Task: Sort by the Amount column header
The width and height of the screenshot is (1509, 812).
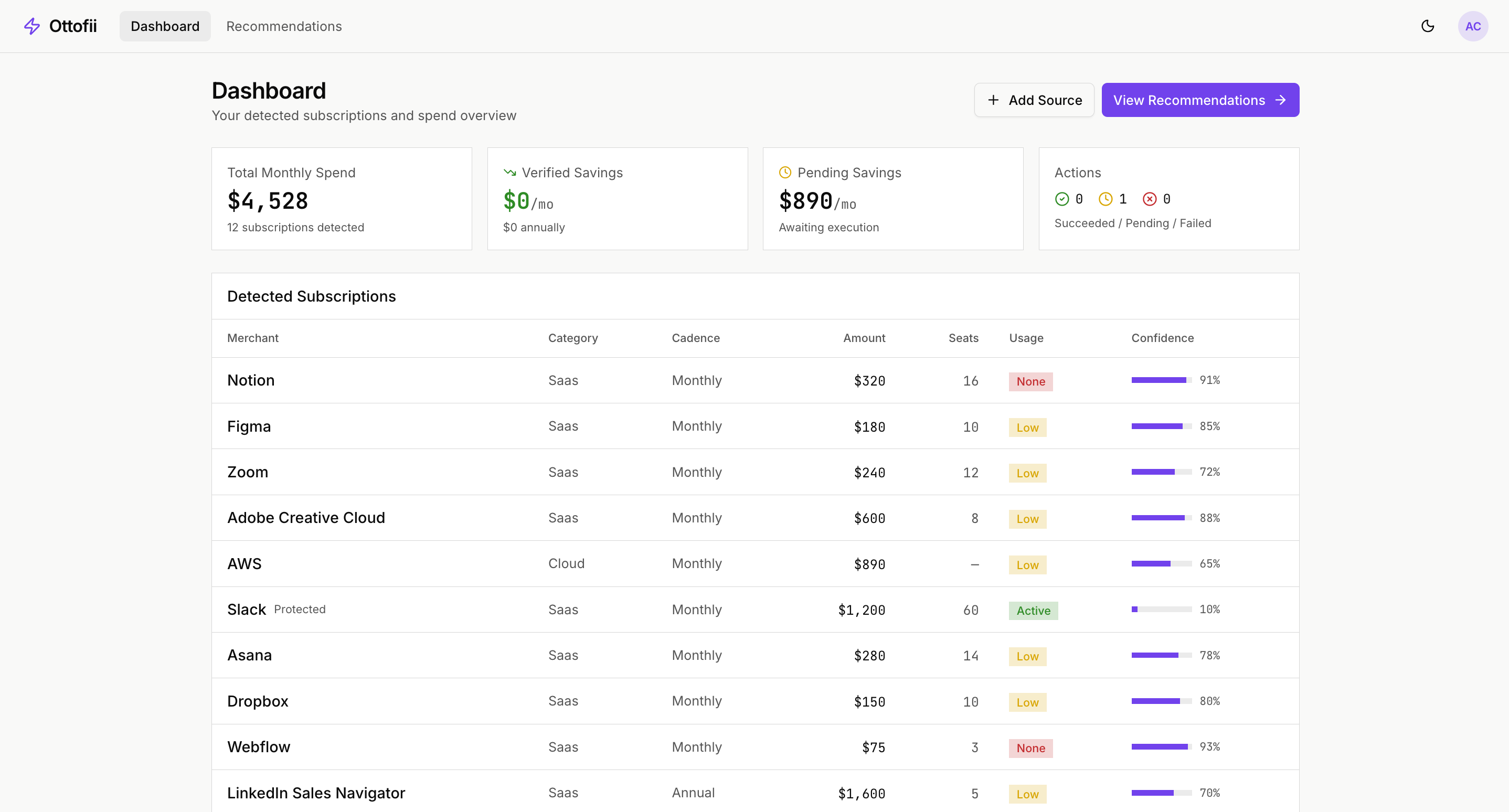Action: tap(864, 338)
